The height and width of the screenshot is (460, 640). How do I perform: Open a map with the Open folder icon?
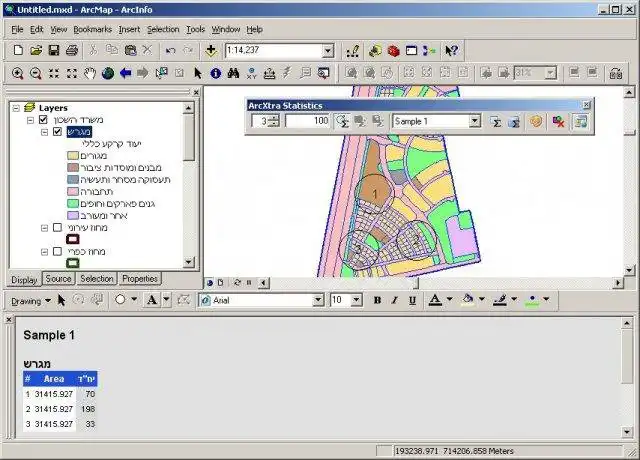[x=36, y=51]
